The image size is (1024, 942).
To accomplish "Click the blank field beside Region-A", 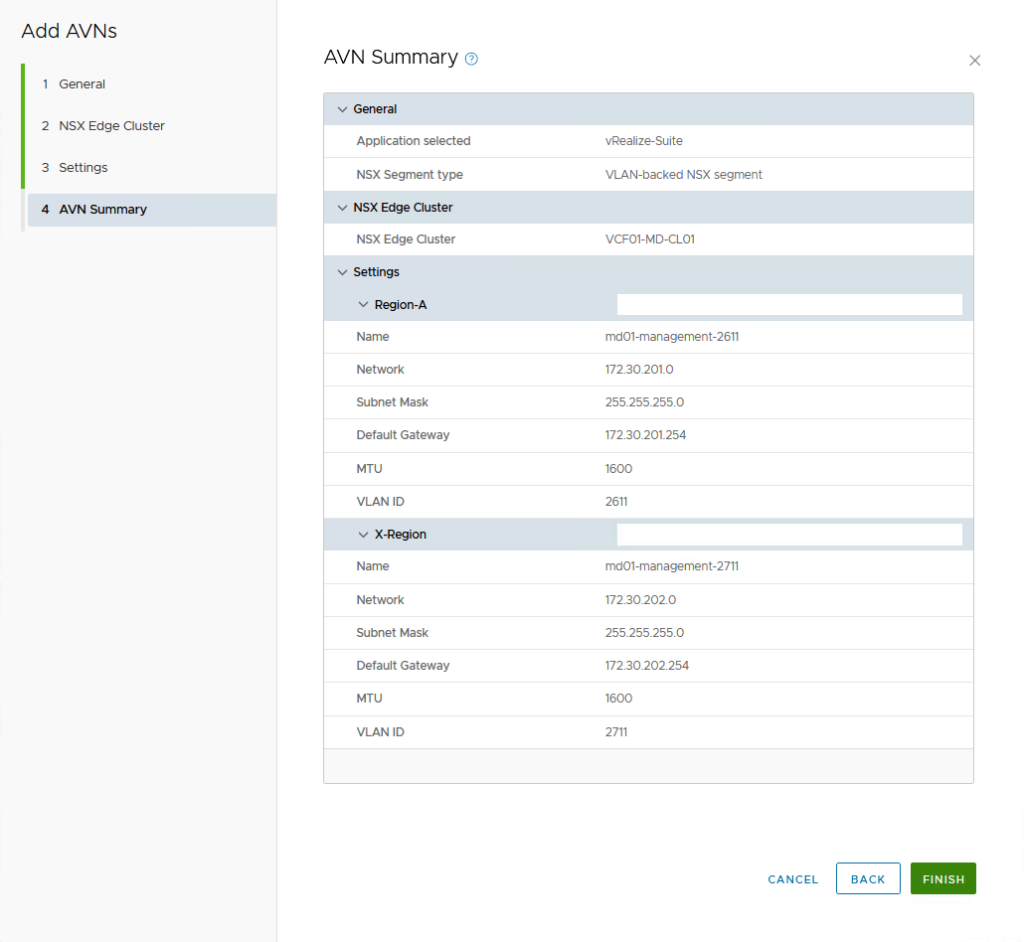I will coord(789,304).
